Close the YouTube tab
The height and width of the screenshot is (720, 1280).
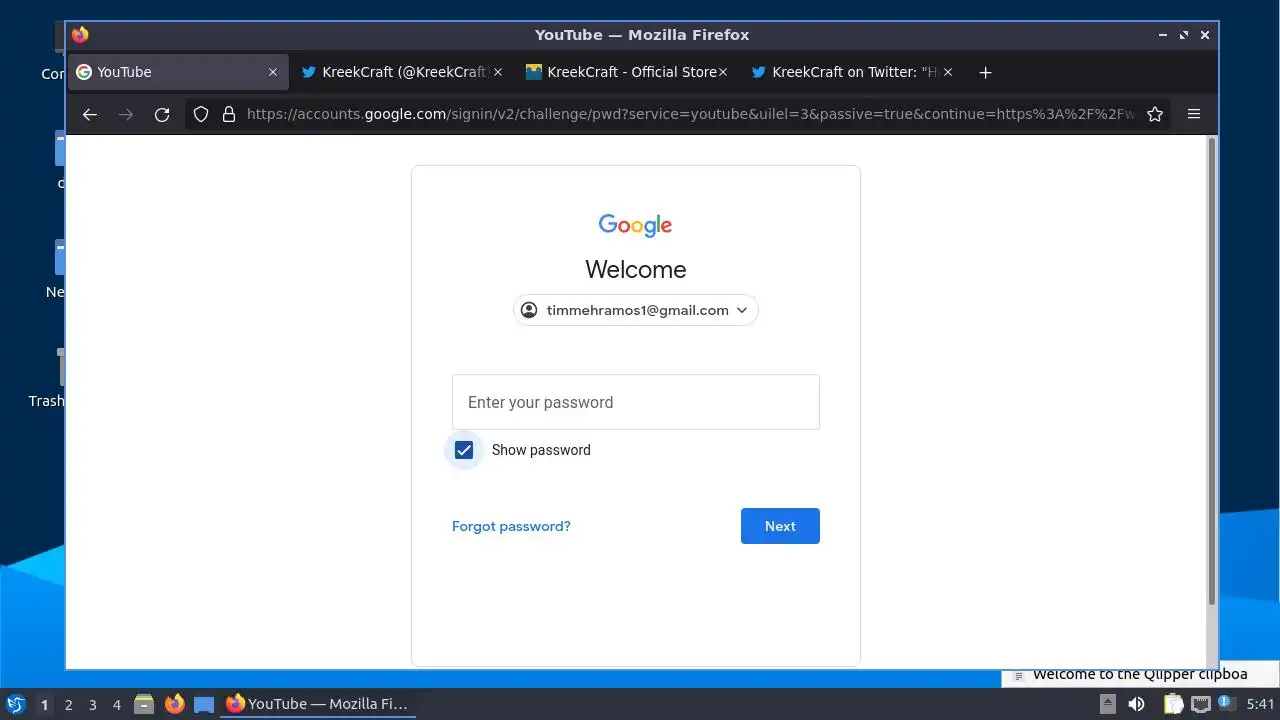point(273,72)
